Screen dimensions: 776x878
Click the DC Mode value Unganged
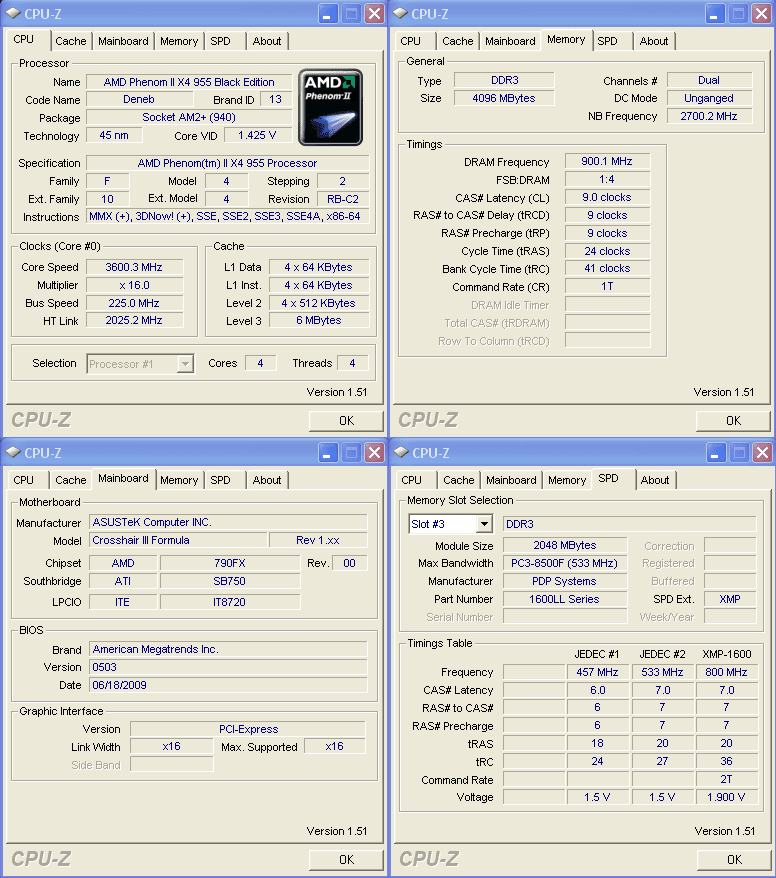709,99
